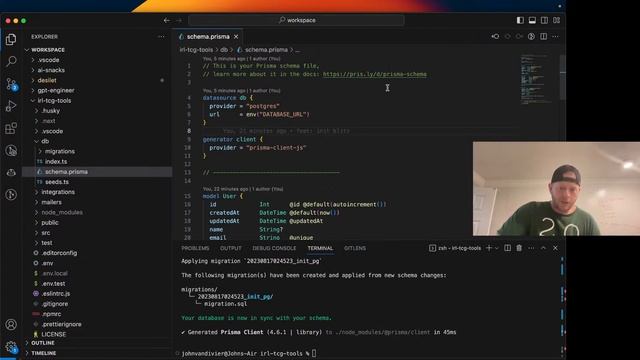
Task: Collapse the WORKSPACE root section
Action: (48, 50)
